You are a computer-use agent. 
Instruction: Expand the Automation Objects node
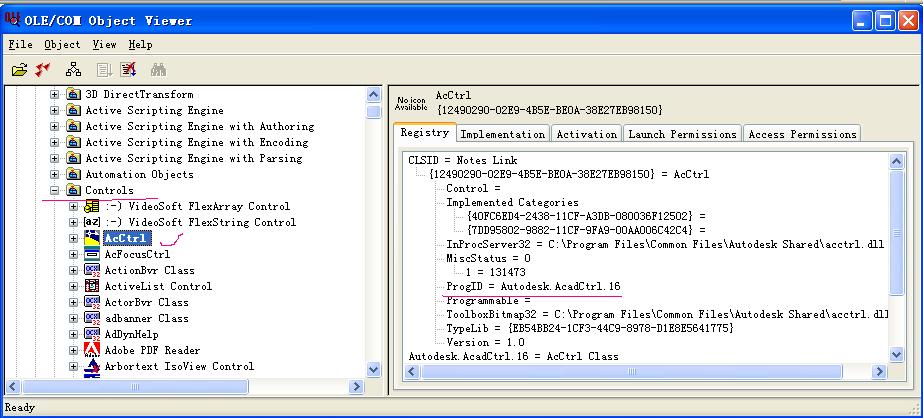pyautogui.click(x=55, y=174)
